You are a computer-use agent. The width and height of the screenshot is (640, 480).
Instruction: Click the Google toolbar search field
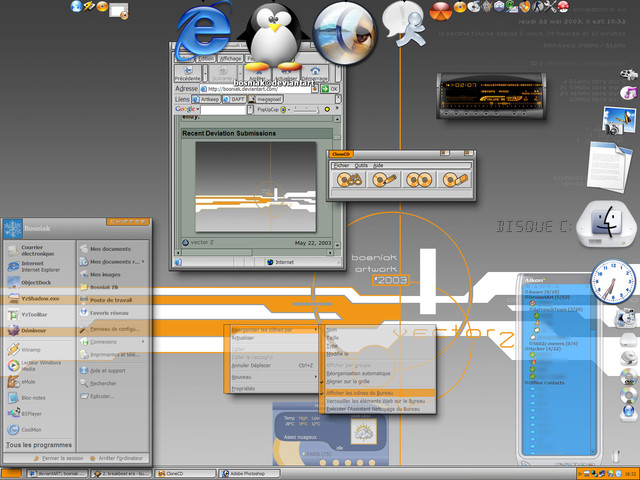[x=223, y=109]
